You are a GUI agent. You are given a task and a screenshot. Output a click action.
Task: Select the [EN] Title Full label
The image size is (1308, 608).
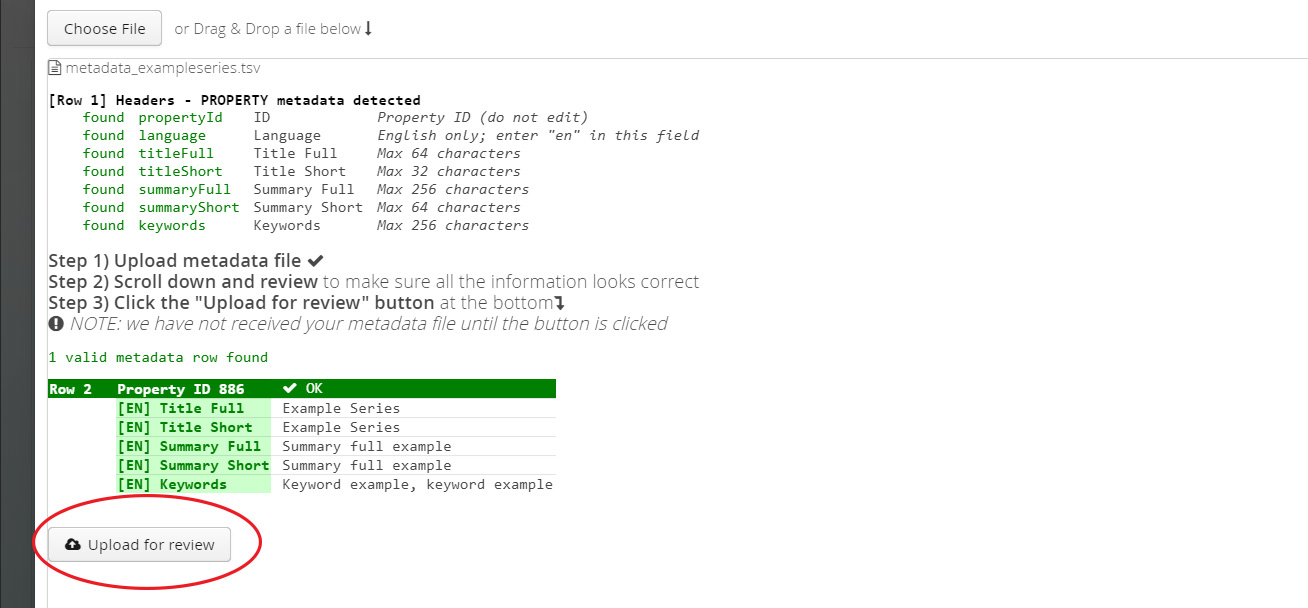pos(180,408)
